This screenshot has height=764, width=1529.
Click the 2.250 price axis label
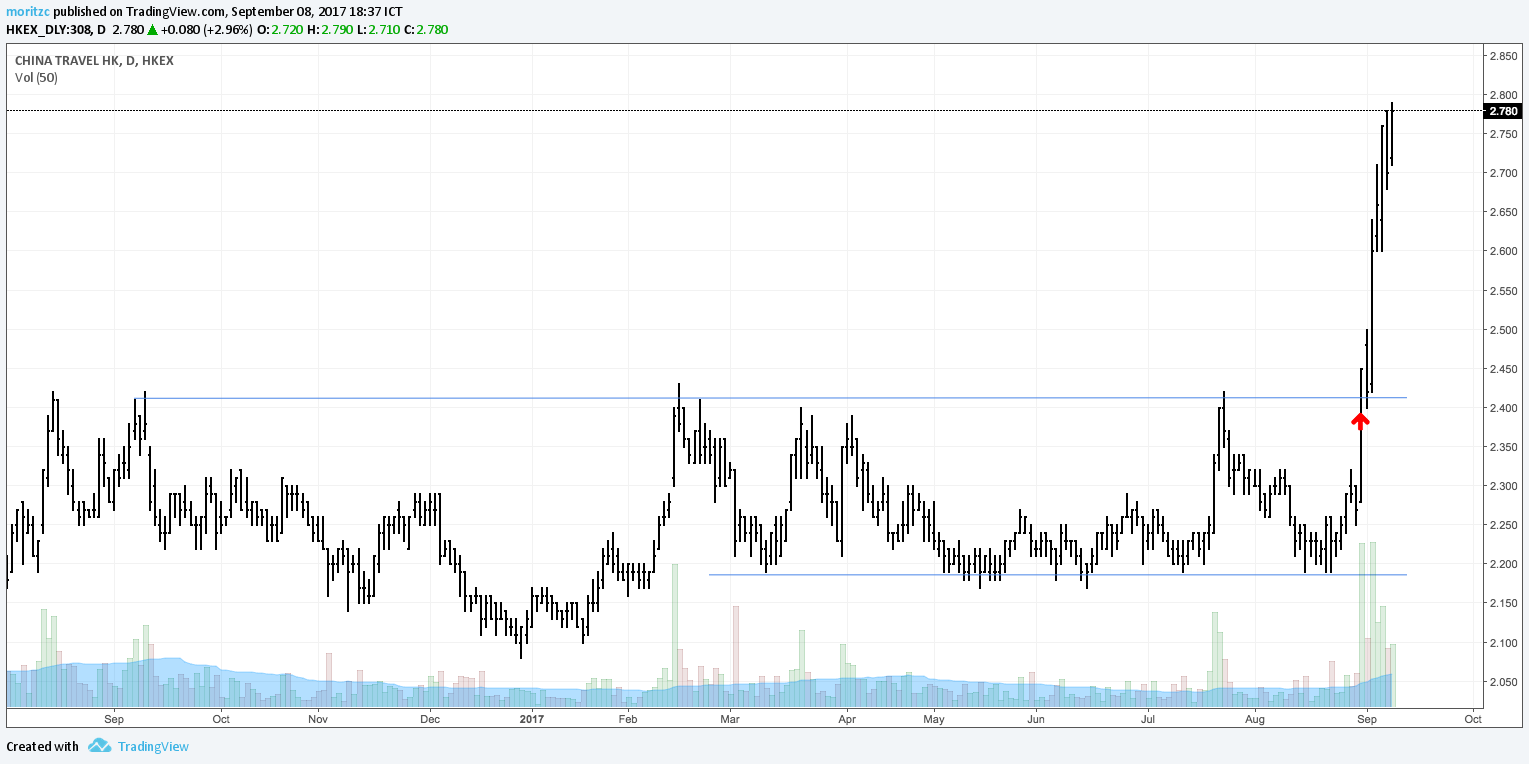[x=1504, y=525]
